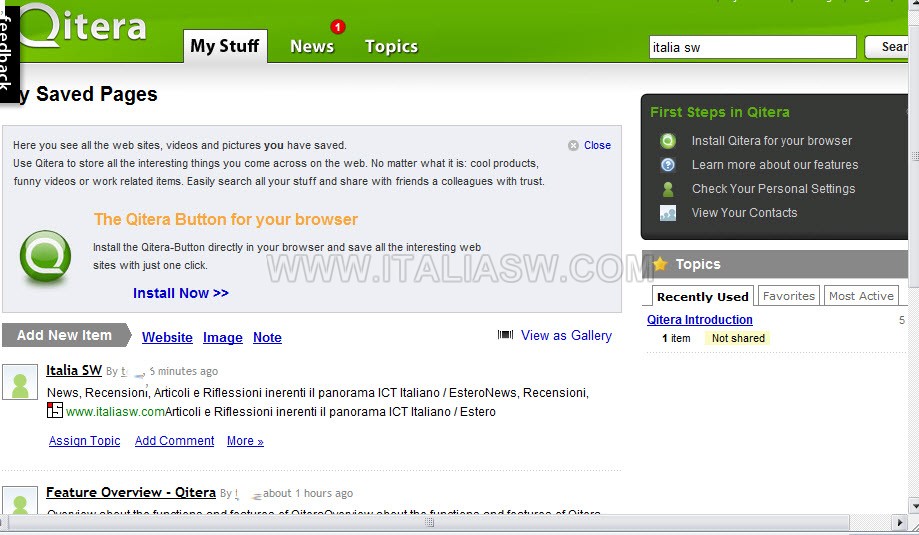The image size is (919, 535).
Task: Open the feedback side tab
Action: coord(8,53)
